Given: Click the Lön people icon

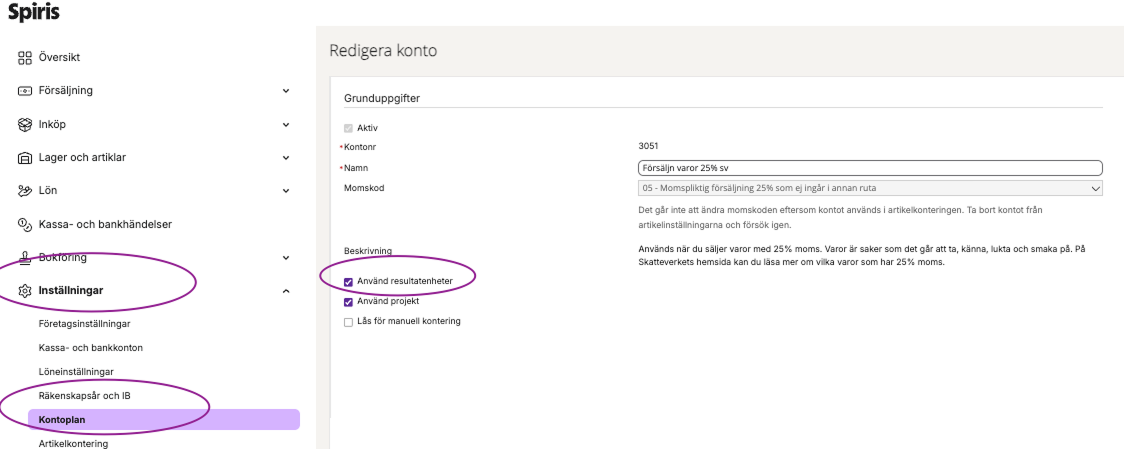Looking at the screenshot, I should tap(26, 191).
